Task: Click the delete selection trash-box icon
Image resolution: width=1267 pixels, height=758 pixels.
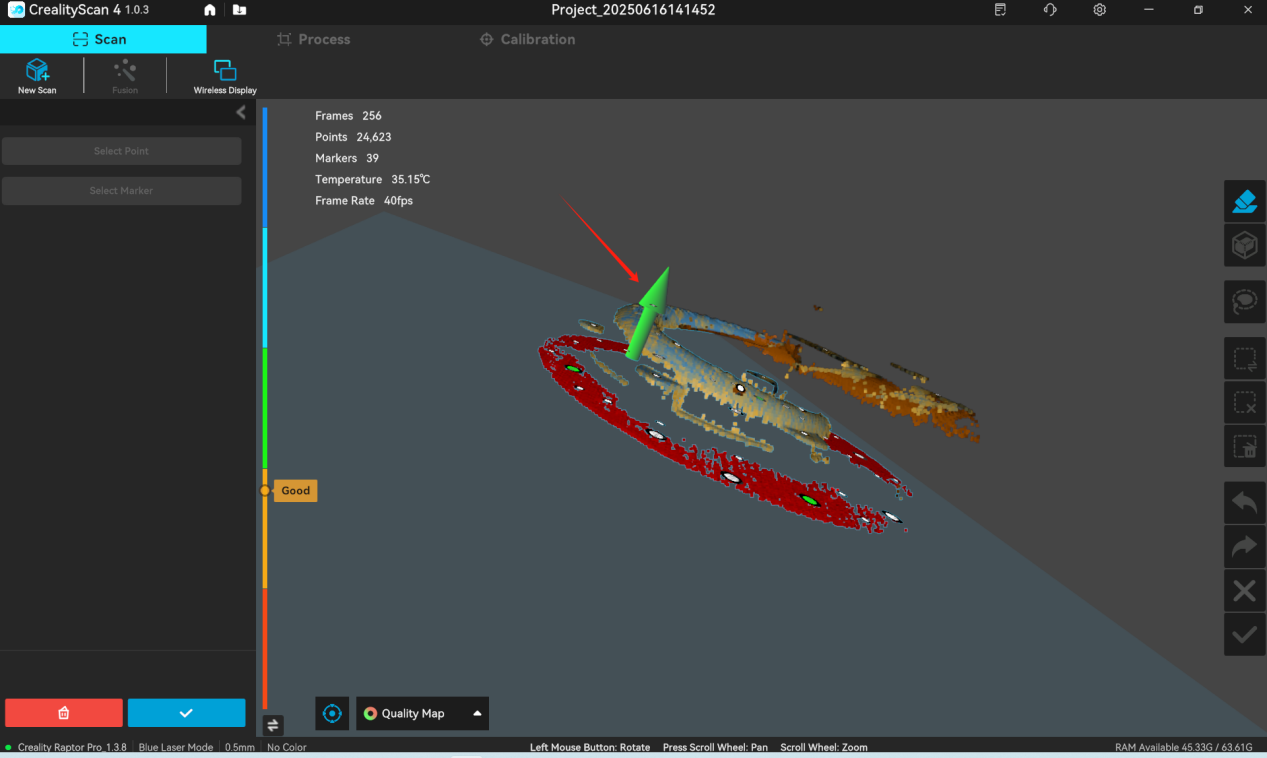Action: coord(1244,446)
